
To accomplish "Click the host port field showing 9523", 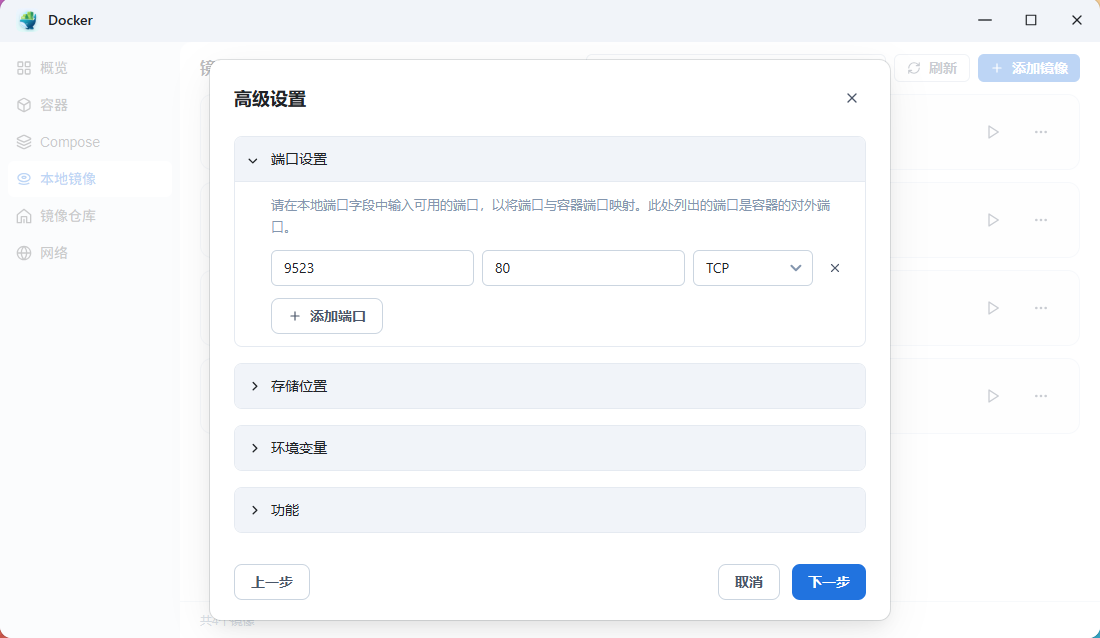I will click(372, 267).
